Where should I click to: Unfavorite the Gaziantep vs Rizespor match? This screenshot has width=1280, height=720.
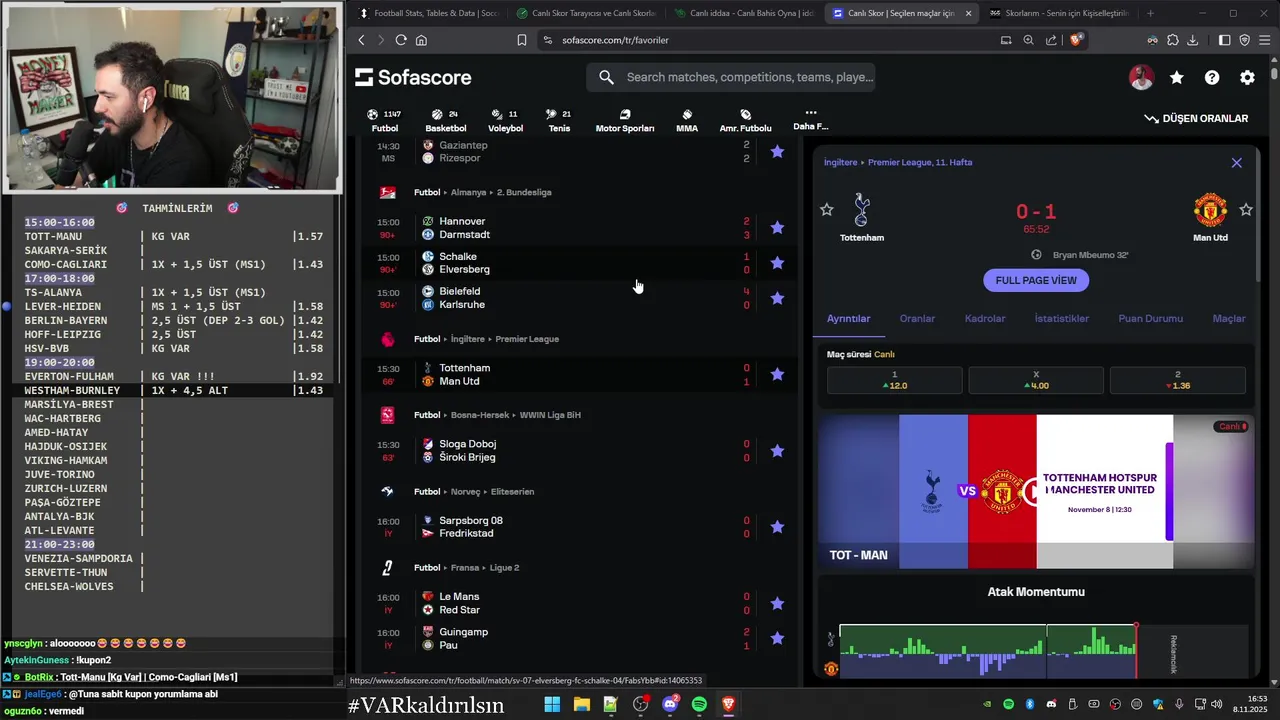[x=777, y=152]
